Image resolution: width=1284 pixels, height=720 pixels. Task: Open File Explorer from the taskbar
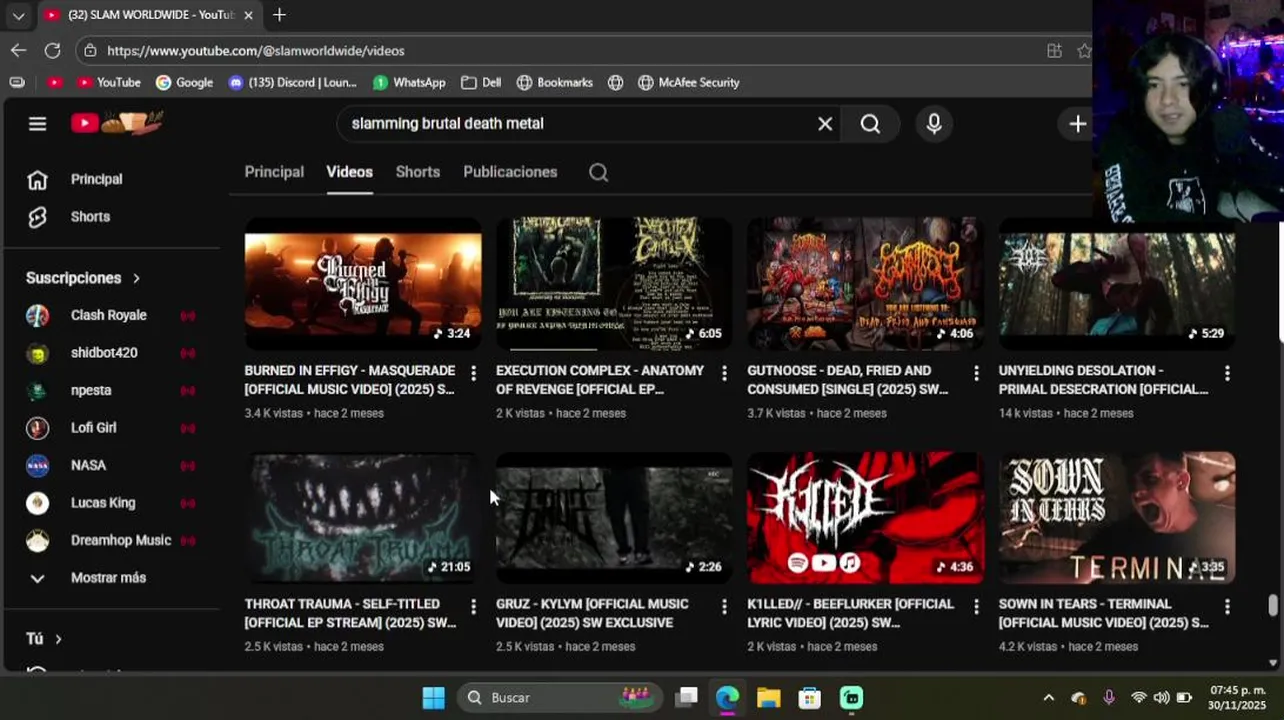click(x=768, y=698)
